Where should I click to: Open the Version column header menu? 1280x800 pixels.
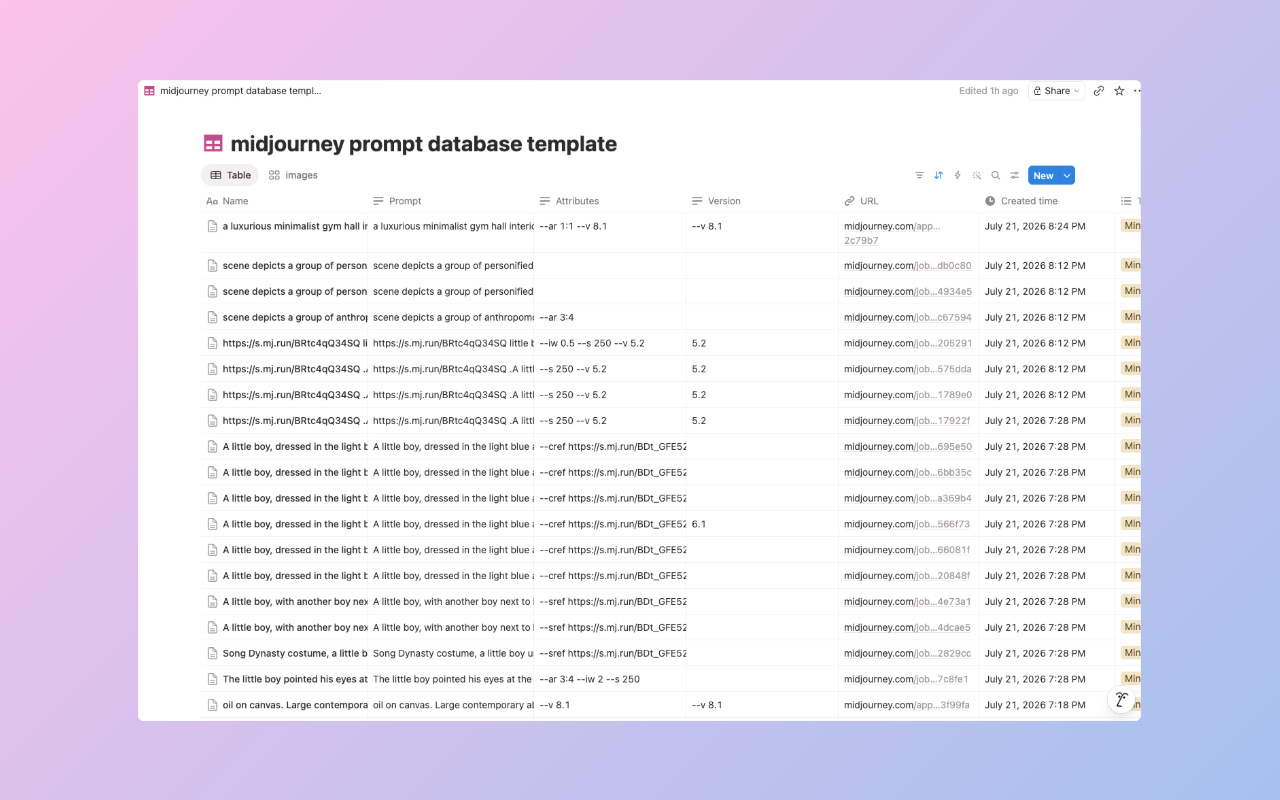(762, 201)
